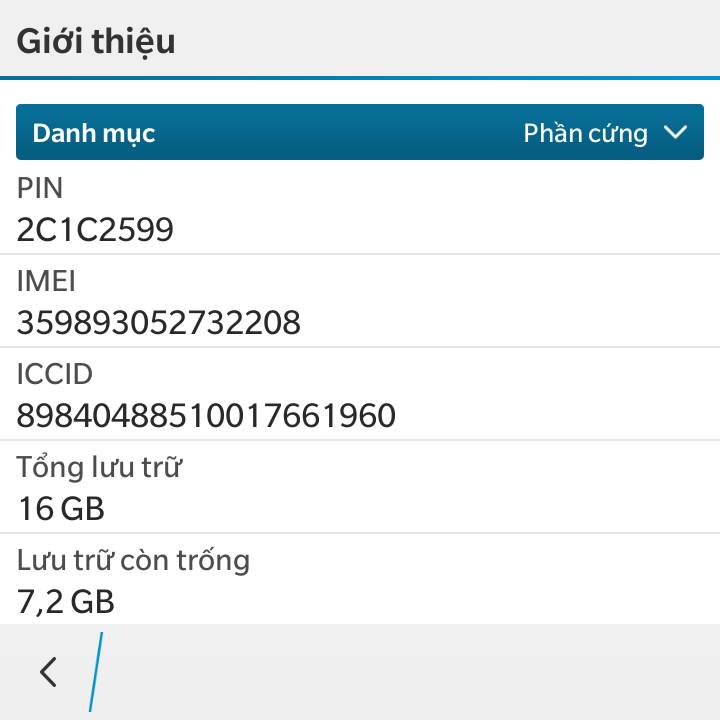Click the IMEI label

[x=46, y=281]
